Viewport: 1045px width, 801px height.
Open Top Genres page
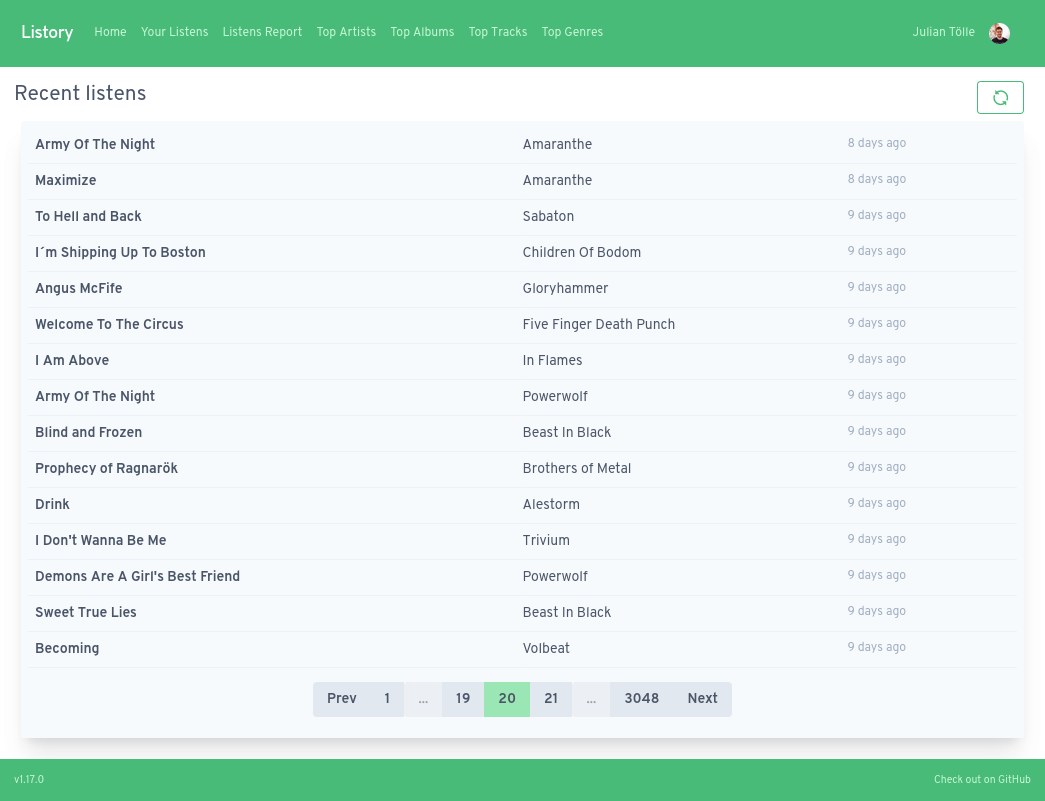point(572,32)
